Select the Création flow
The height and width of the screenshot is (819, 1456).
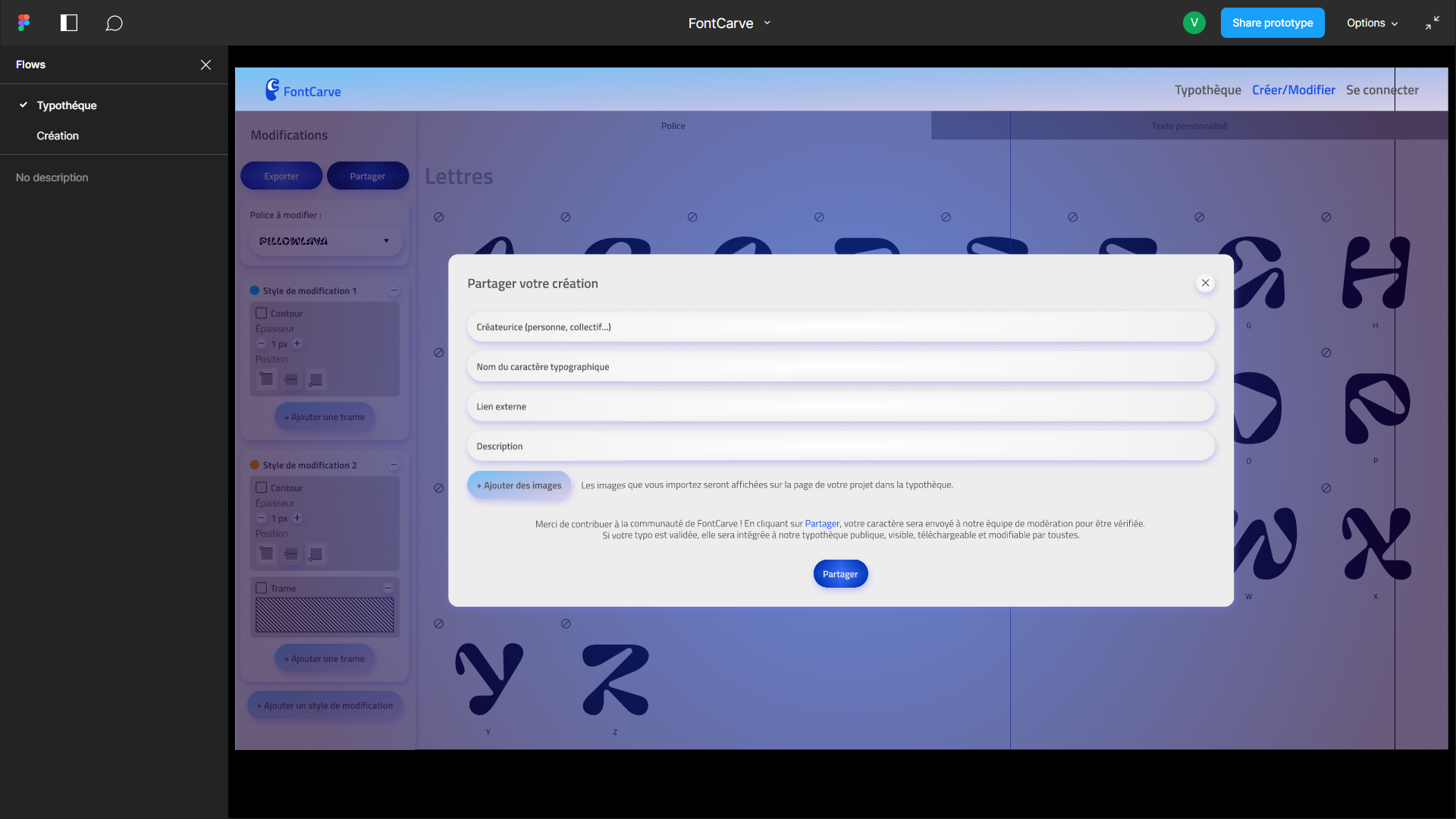click(58, 136)
